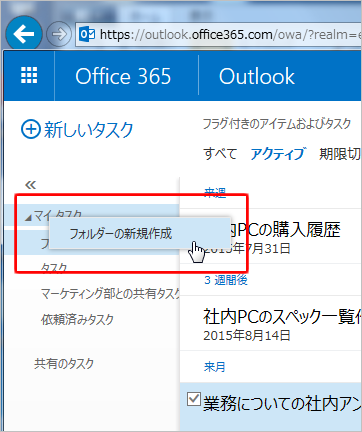Click the Outlook header title
362x432 pixels.
(257, 76)
